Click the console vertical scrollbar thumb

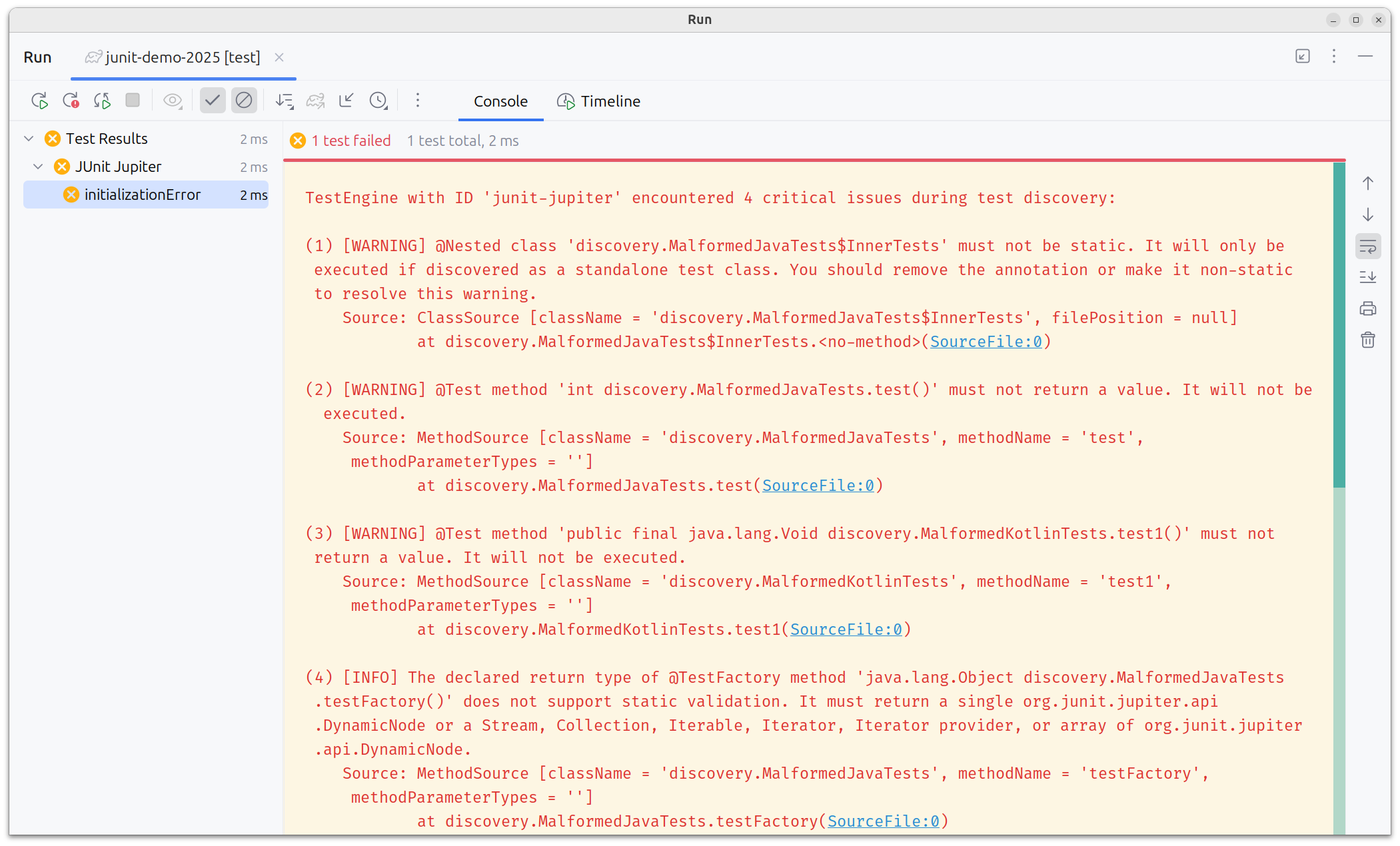pos(1339,326)
